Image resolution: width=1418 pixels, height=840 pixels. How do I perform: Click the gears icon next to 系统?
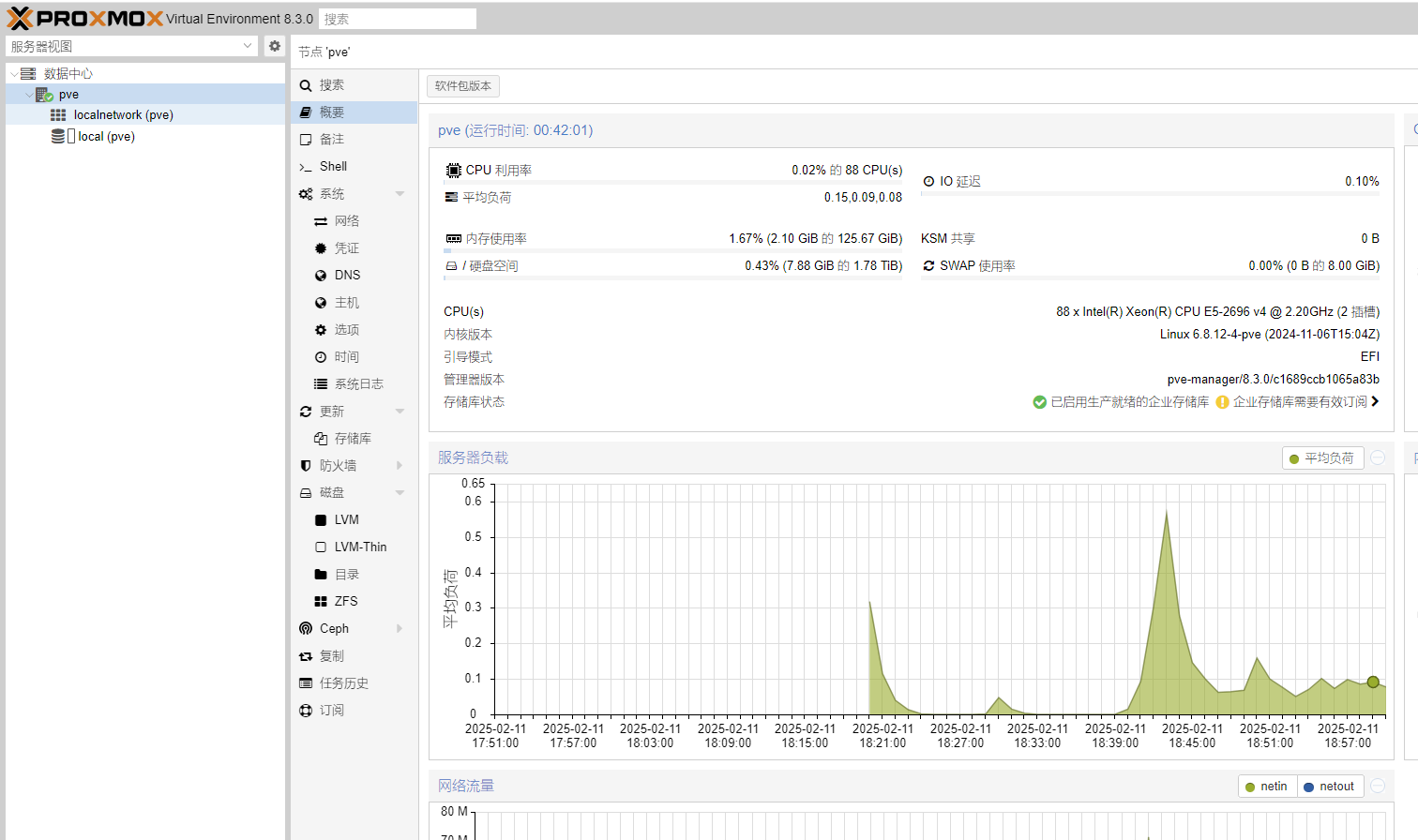click(306, 194)
